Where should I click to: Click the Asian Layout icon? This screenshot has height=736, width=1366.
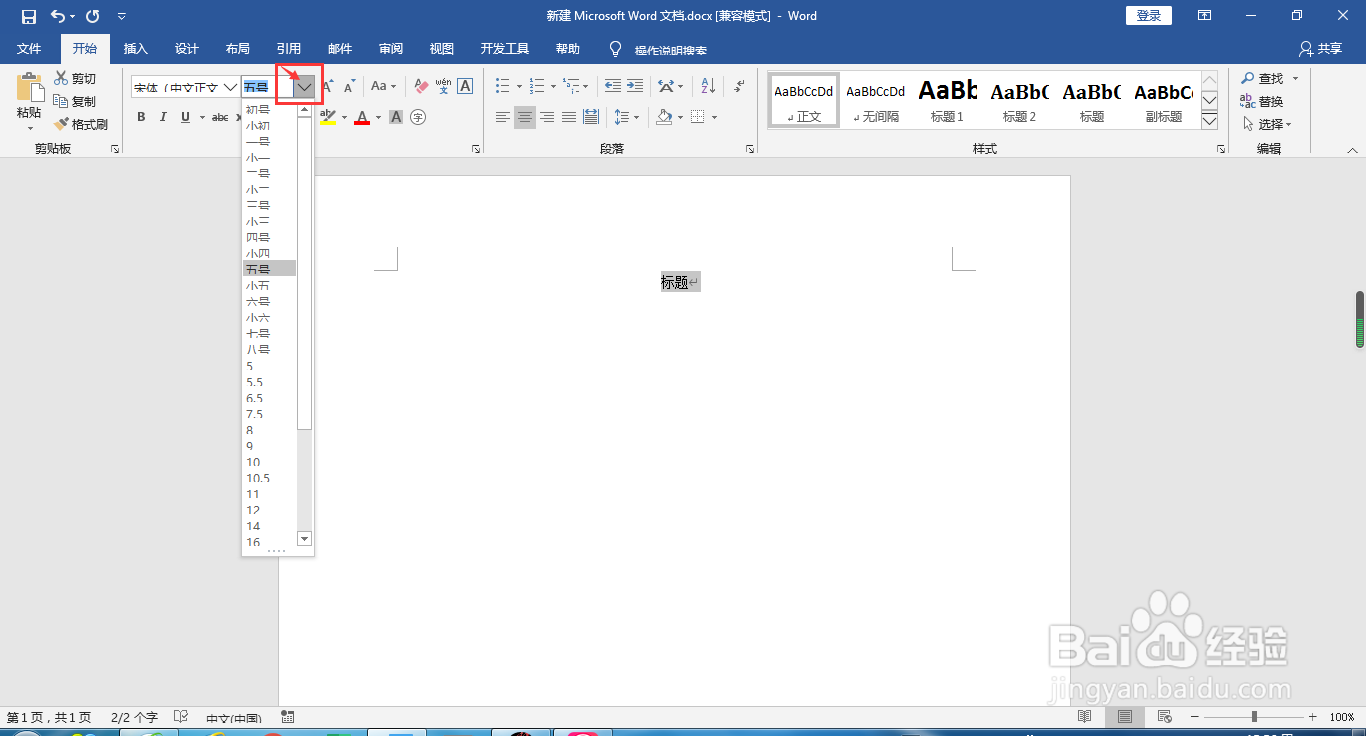point(666,86)
